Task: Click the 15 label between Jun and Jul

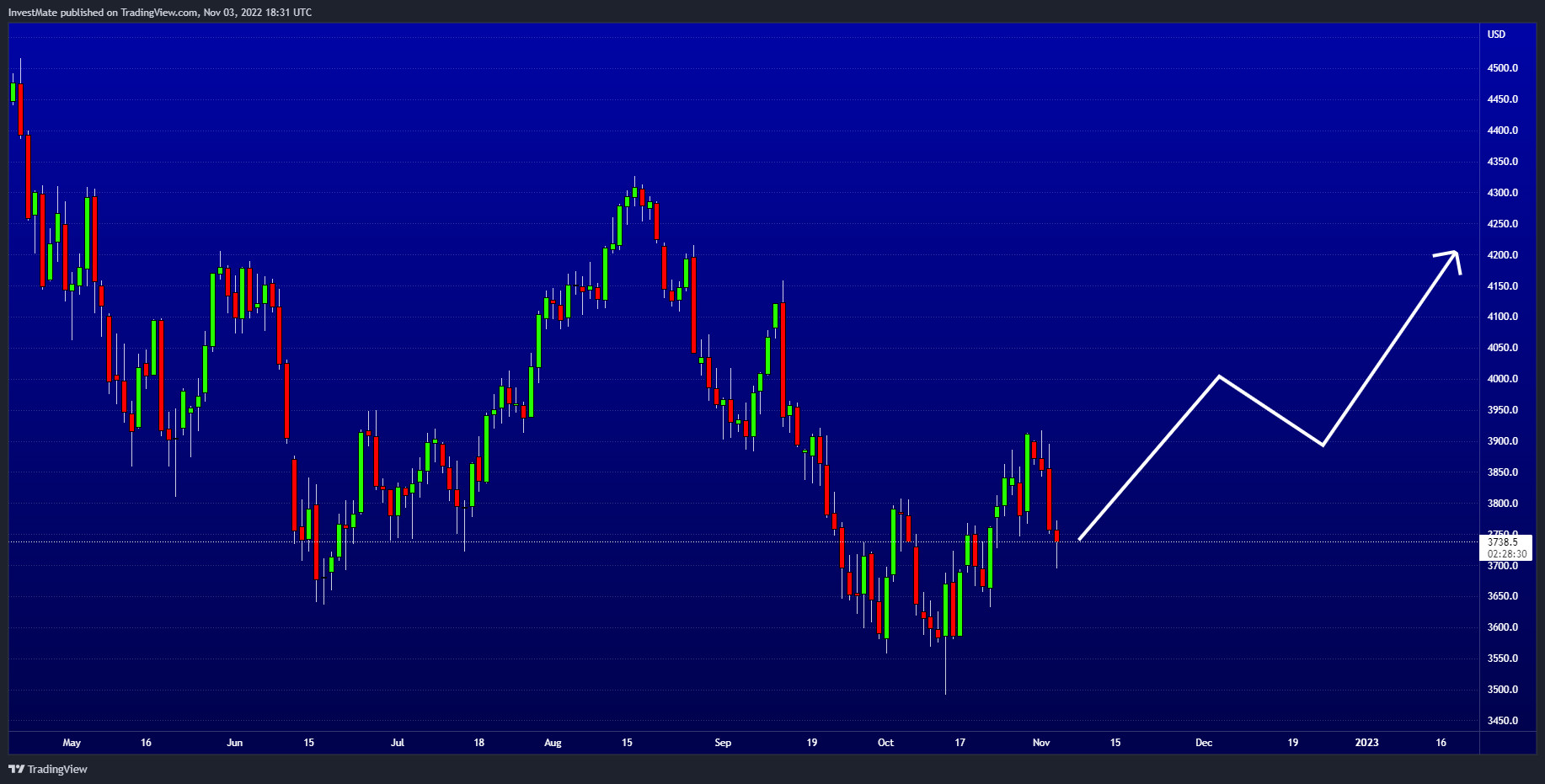Action: [x=309, y=743]
